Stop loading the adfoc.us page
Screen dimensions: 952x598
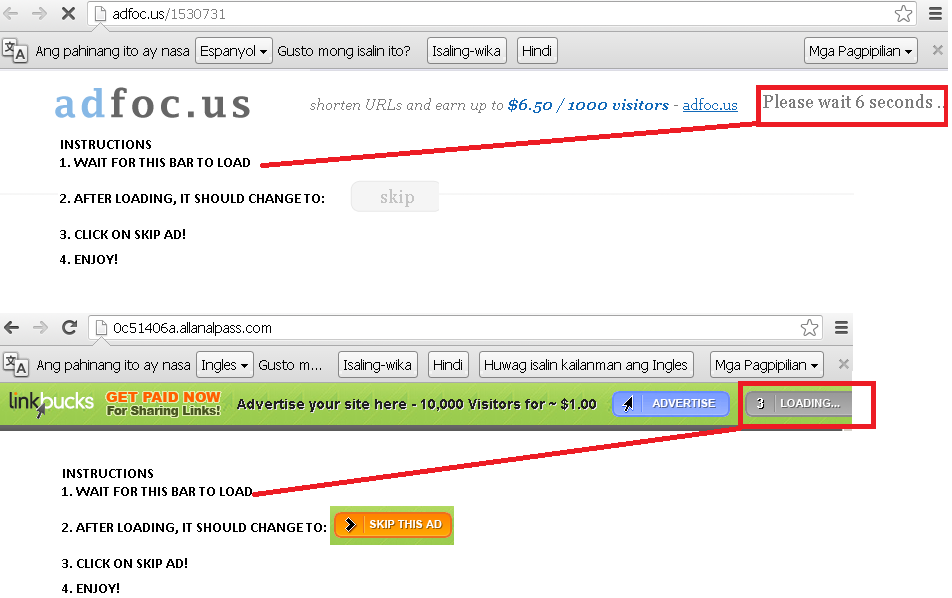[x=68, y=13]
